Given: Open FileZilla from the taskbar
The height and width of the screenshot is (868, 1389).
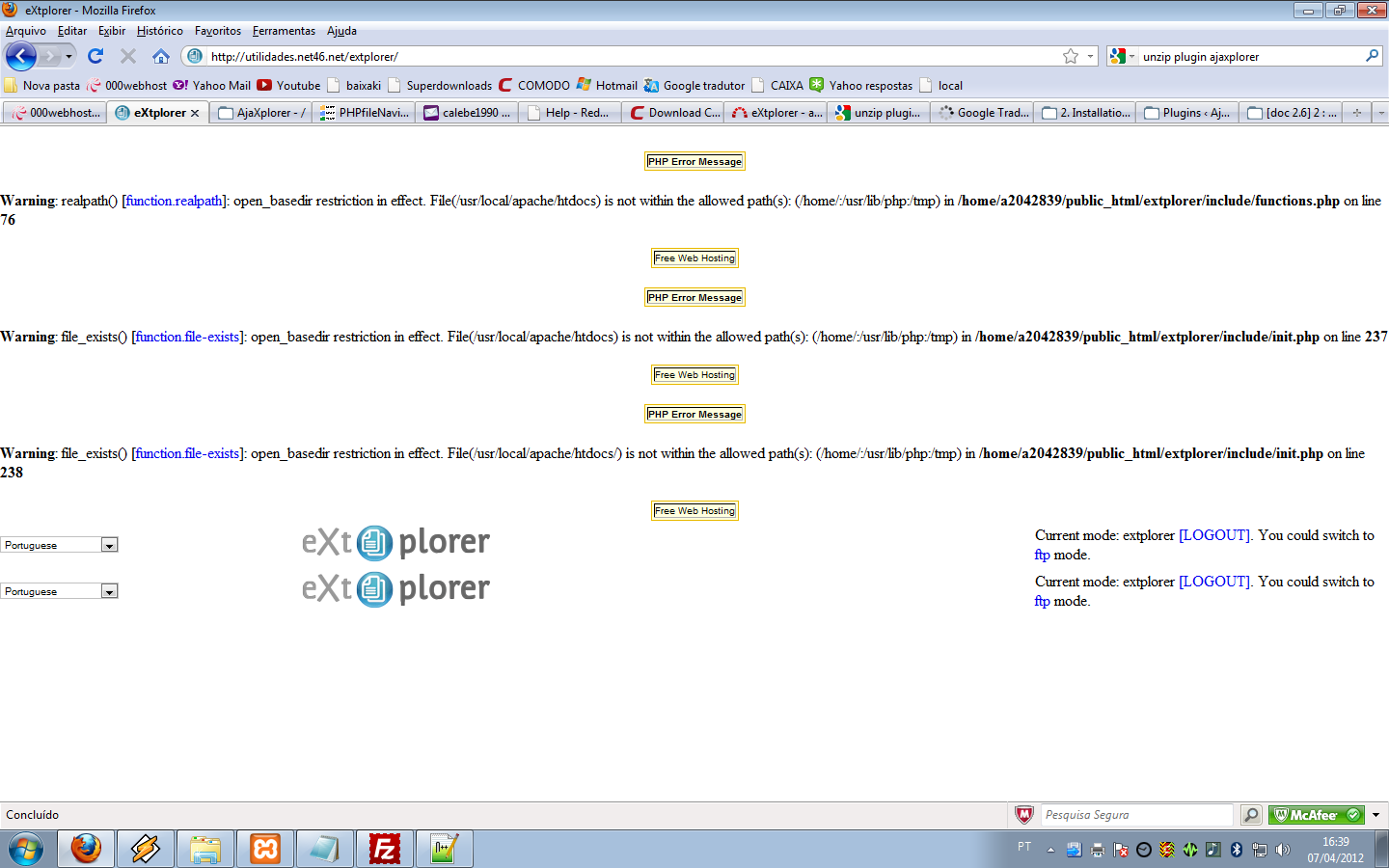Looking at the screenshot, I should coord(384,849).
